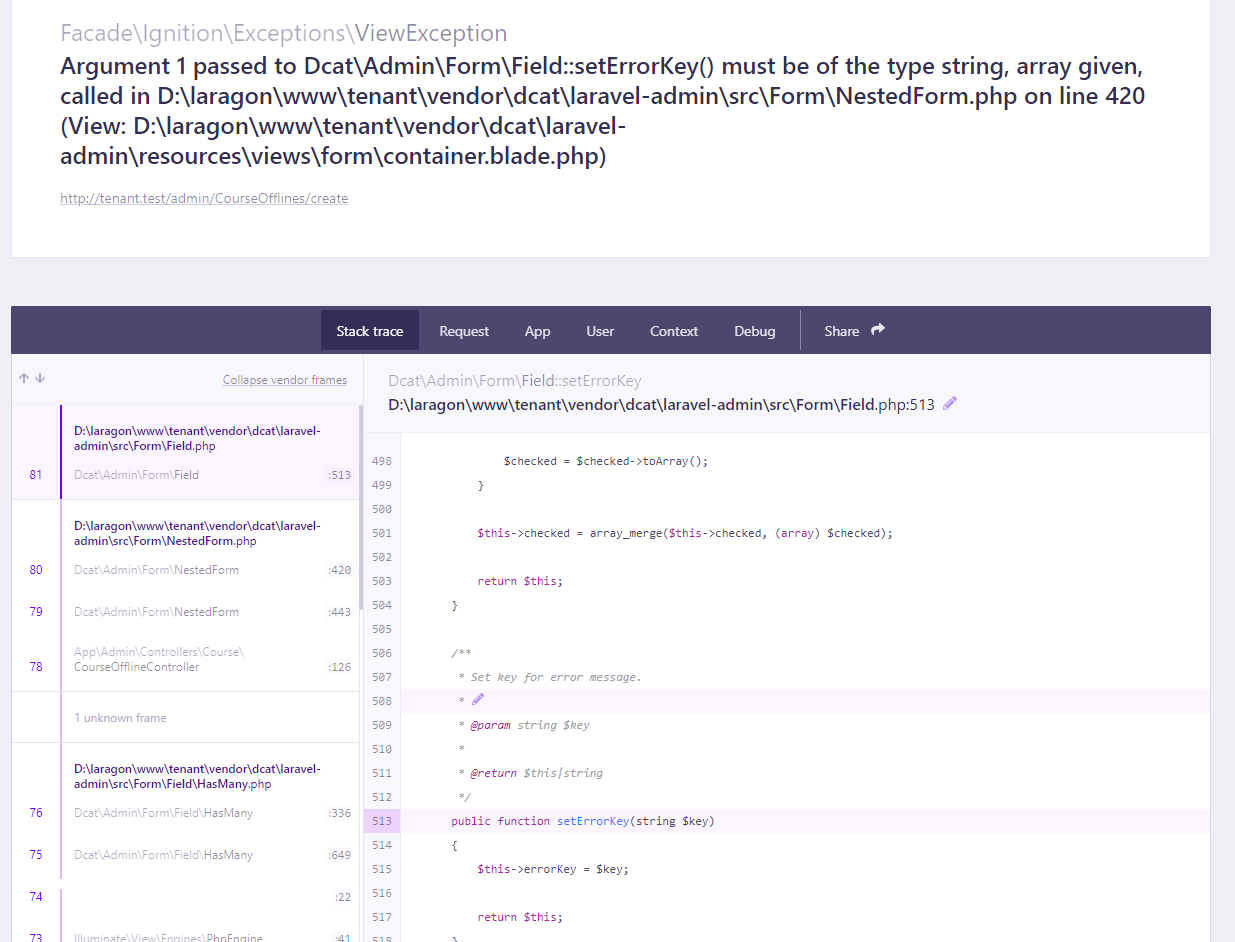This screenshot has width=1235, height=942.
Task: Switch to Stack trace tab
Action: (x=370, y=331)
